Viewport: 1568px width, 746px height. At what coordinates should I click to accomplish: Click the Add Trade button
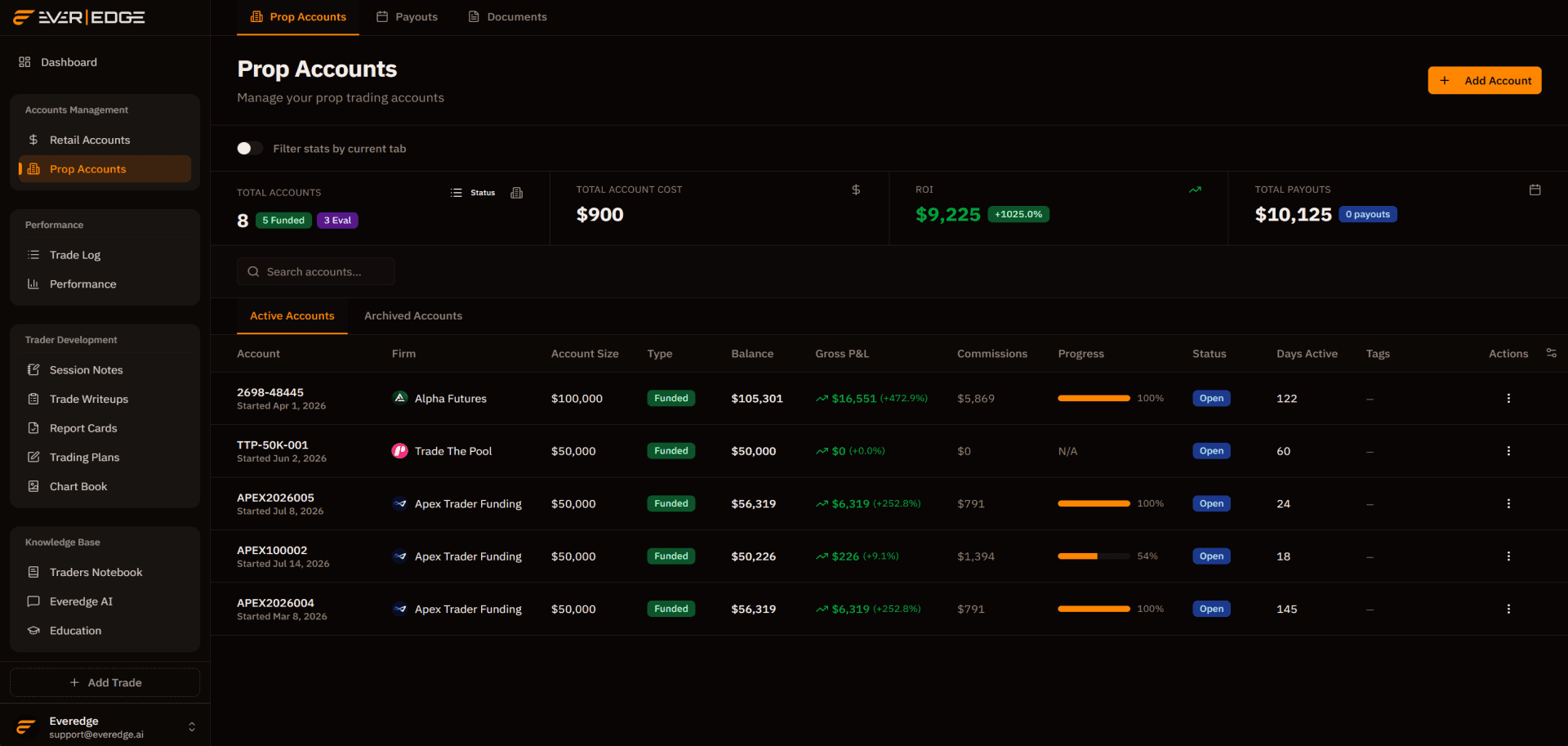pyautogui.click(x=105, y=682)
